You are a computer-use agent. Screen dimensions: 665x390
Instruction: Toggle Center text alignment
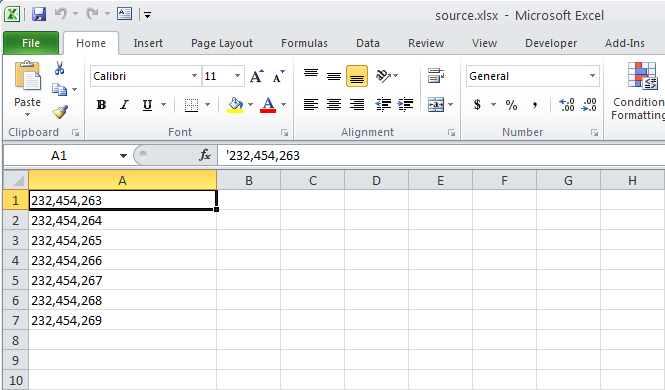pyautogui.click(x=334, y=104)
